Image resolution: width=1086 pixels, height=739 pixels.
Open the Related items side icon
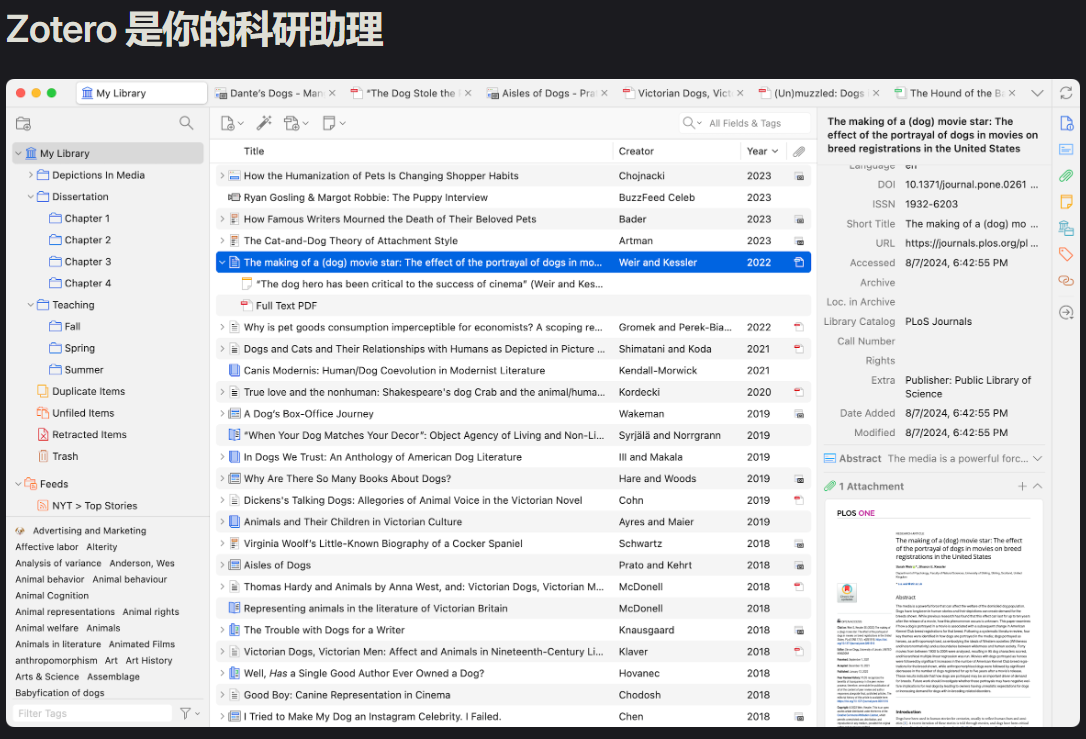1066,281
